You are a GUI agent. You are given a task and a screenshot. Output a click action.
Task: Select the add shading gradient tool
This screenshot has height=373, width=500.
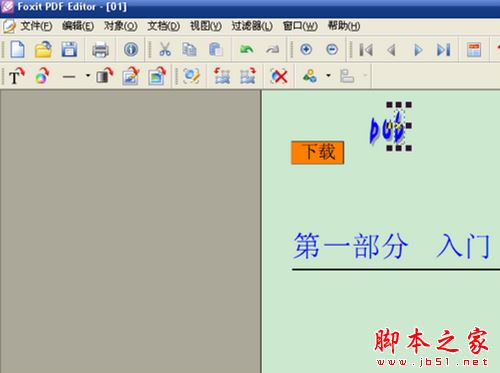click(x=104, y=76)
